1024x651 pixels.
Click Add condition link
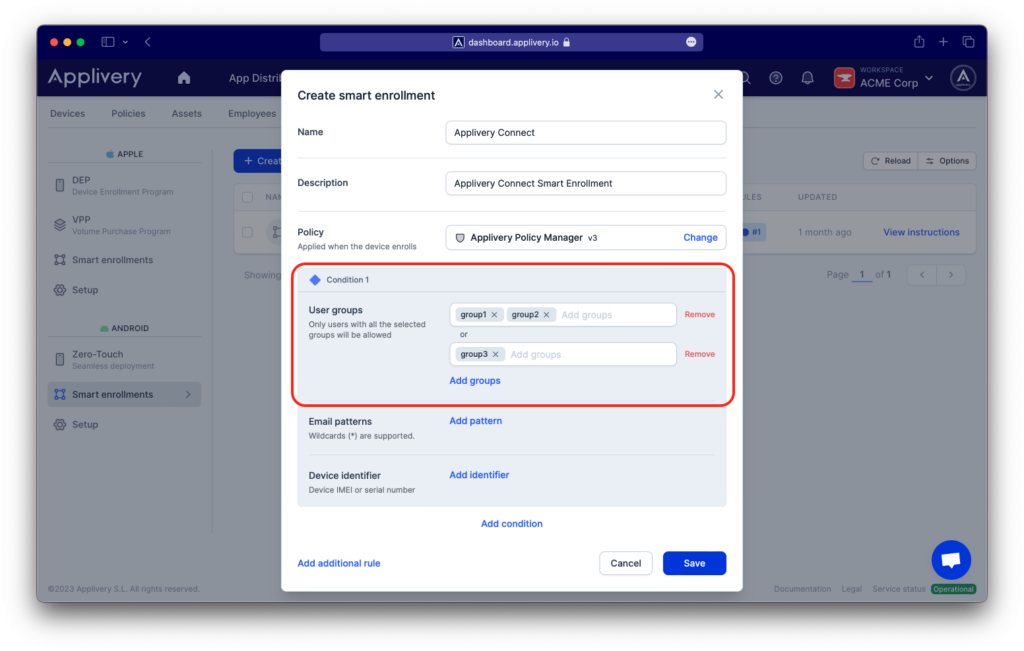[511, 524]
